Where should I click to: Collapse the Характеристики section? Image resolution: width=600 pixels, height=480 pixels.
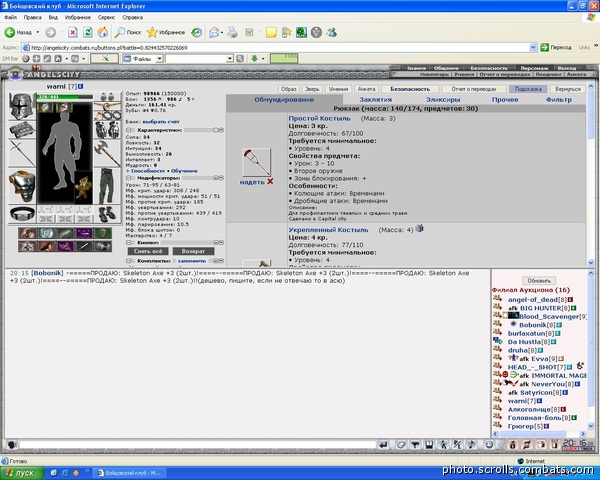coord(129,130)
